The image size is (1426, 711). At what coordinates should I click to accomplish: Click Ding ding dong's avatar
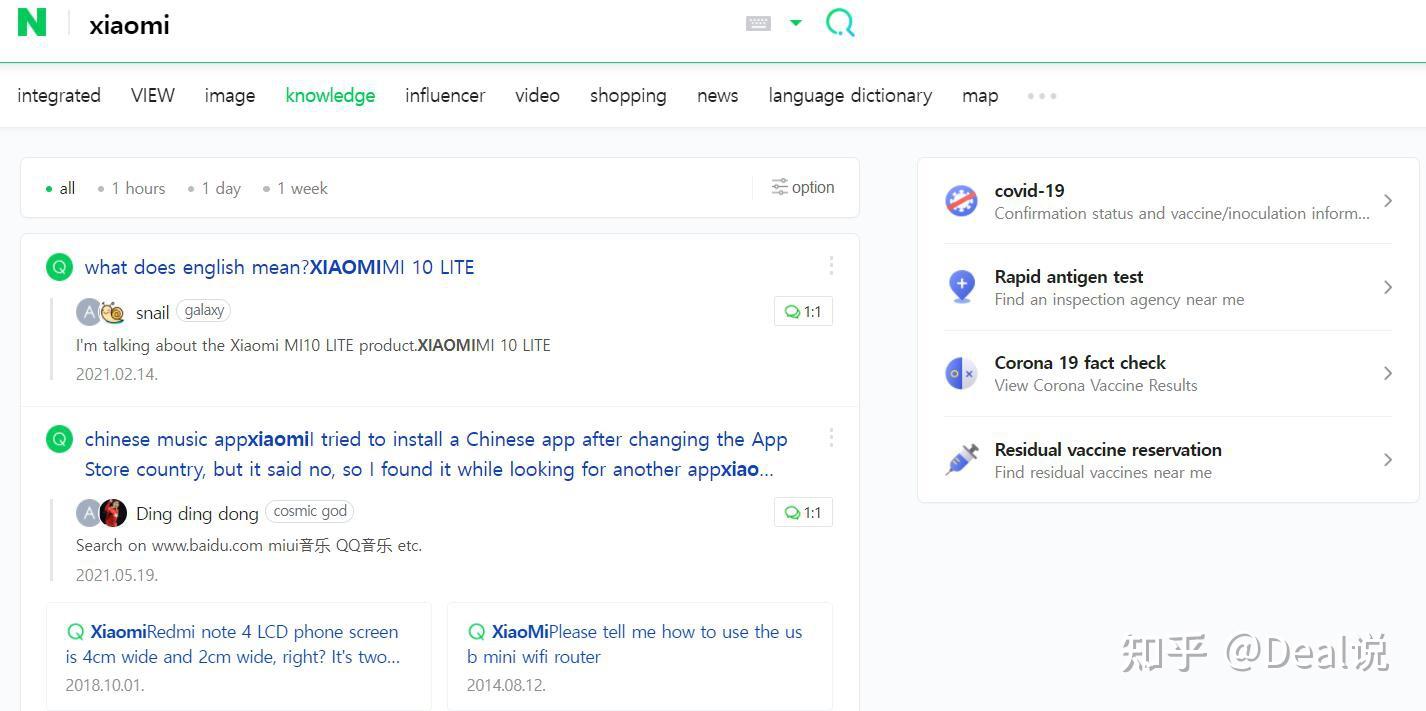click(113, 513)
